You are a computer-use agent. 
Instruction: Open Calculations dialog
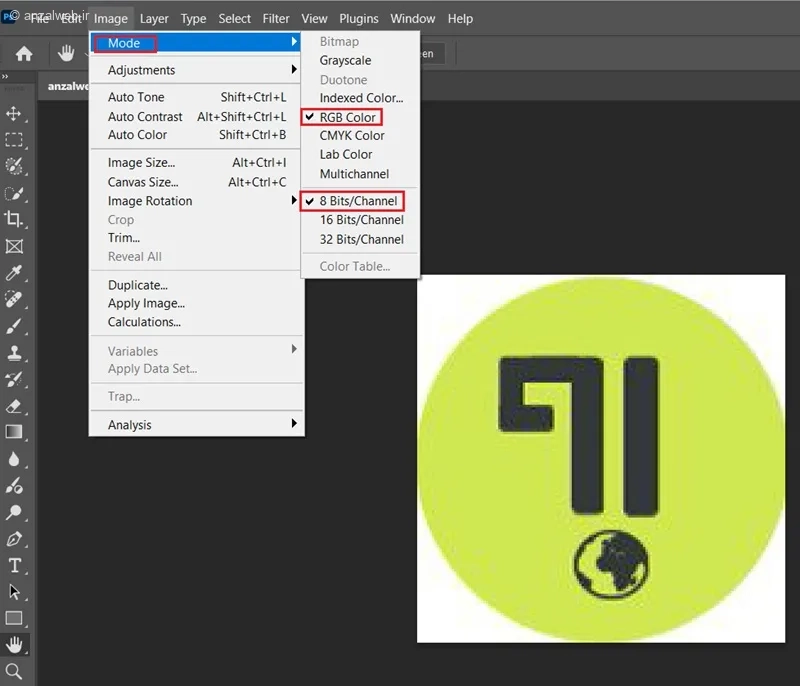pos(196,322)
